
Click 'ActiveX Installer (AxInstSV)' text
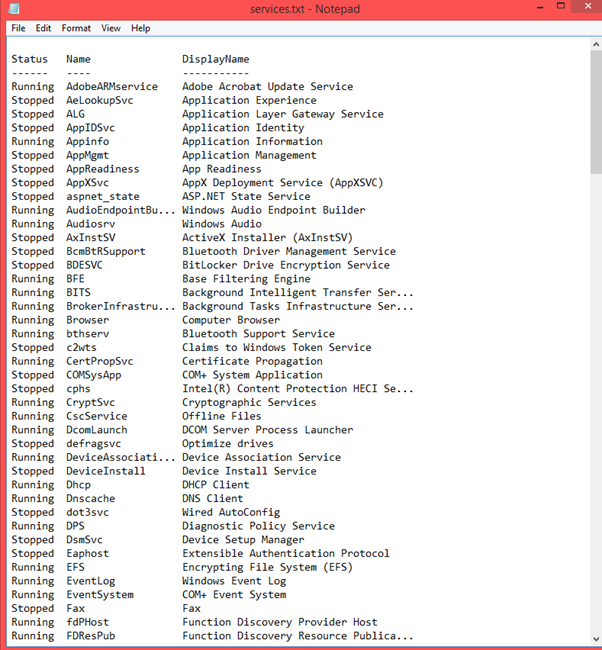tap(267, 238)
